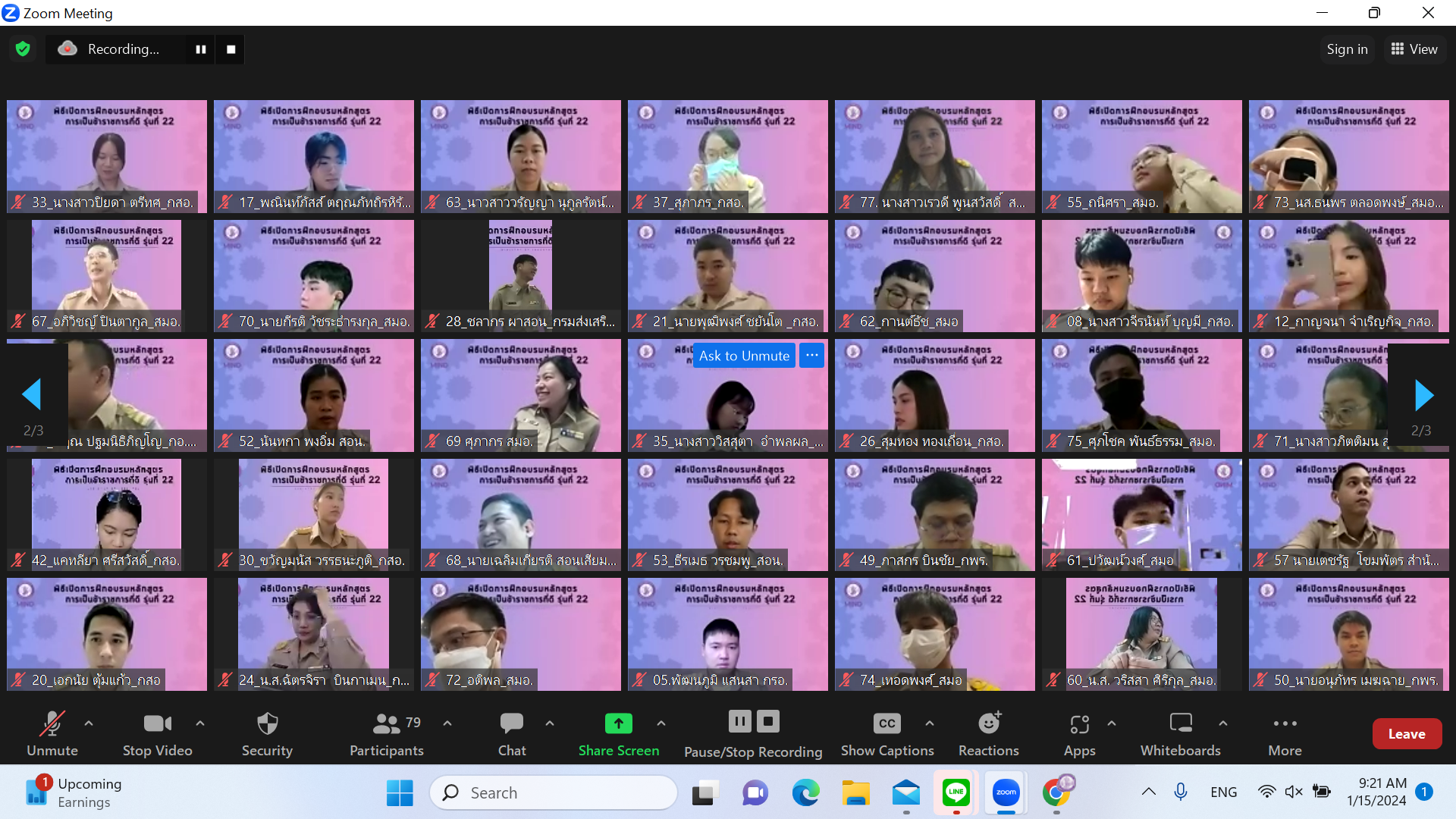Expand video options arrow beside Stop Video
The height and width of the screenshot is (819, 1456).
point(200,723)
